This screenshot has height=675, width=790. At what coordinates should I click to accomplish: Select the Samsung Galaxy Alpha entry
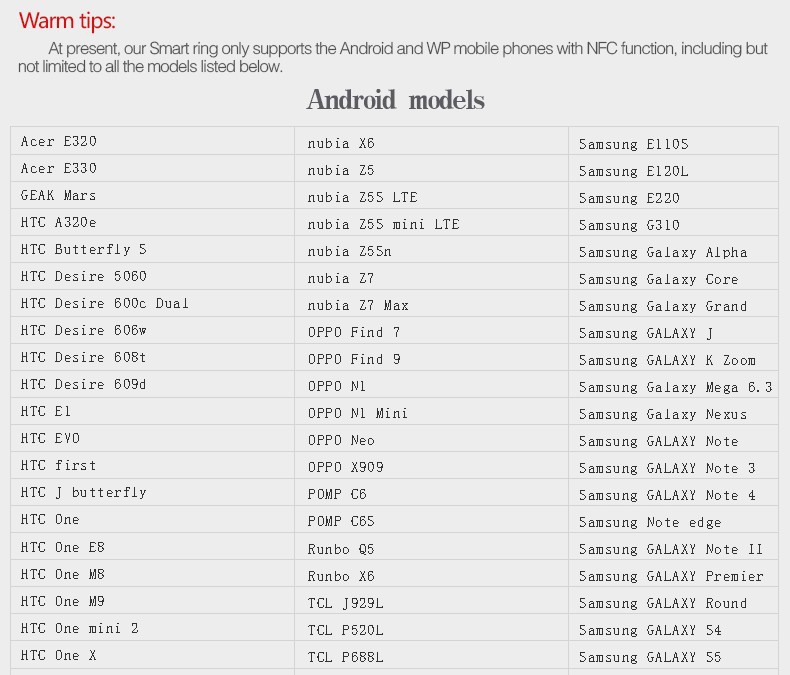tap(663, 252)
